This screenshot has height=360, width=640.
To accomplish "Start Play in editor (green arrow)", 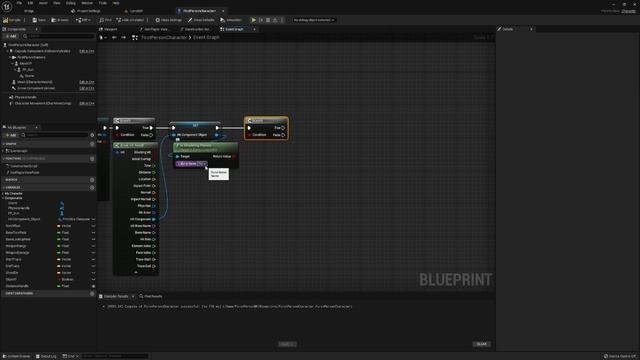I will point(253,20).
